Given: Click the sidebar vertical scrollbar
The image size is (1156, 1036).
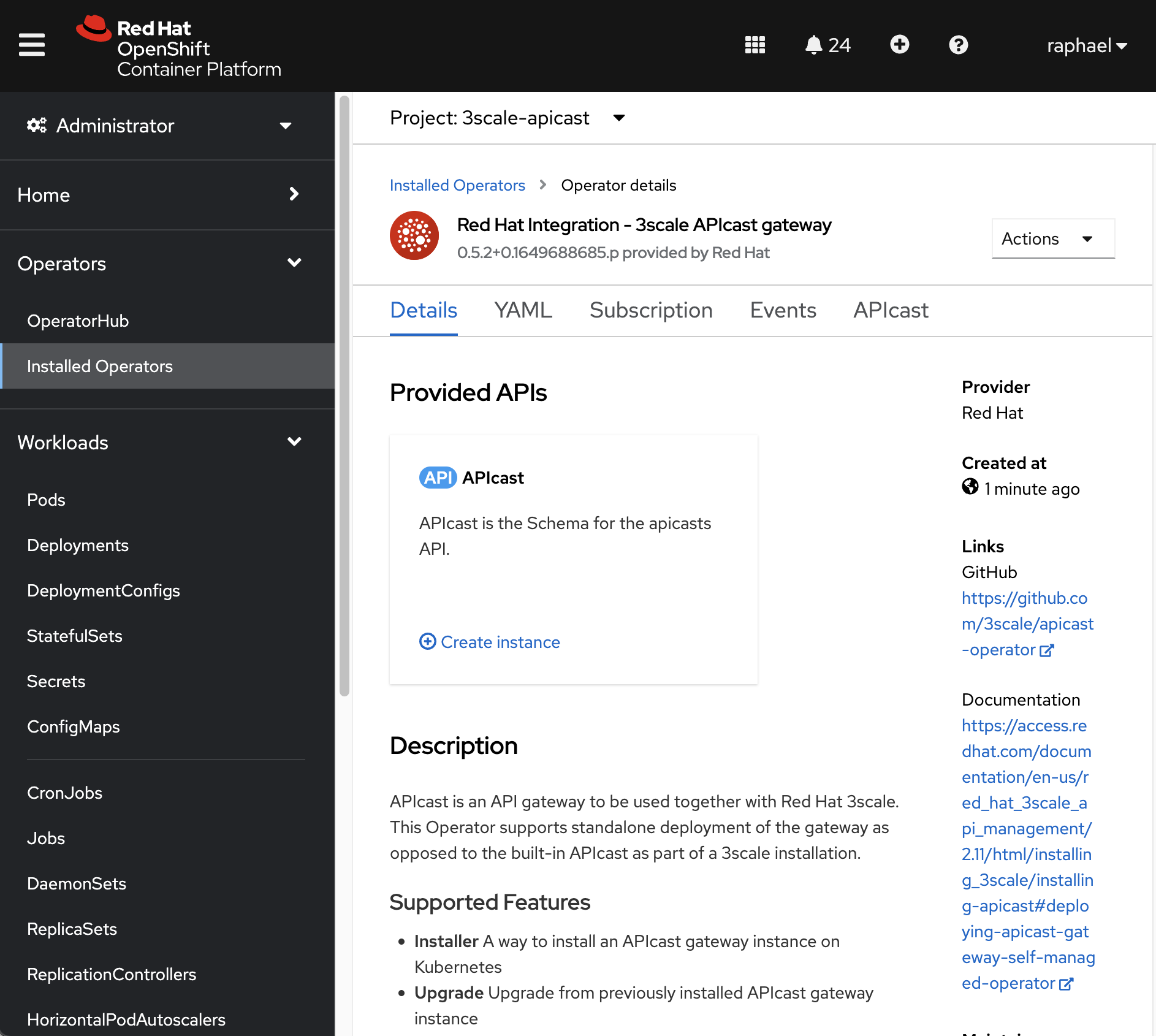Looking at the screenshot, I should tap(344, 392).
